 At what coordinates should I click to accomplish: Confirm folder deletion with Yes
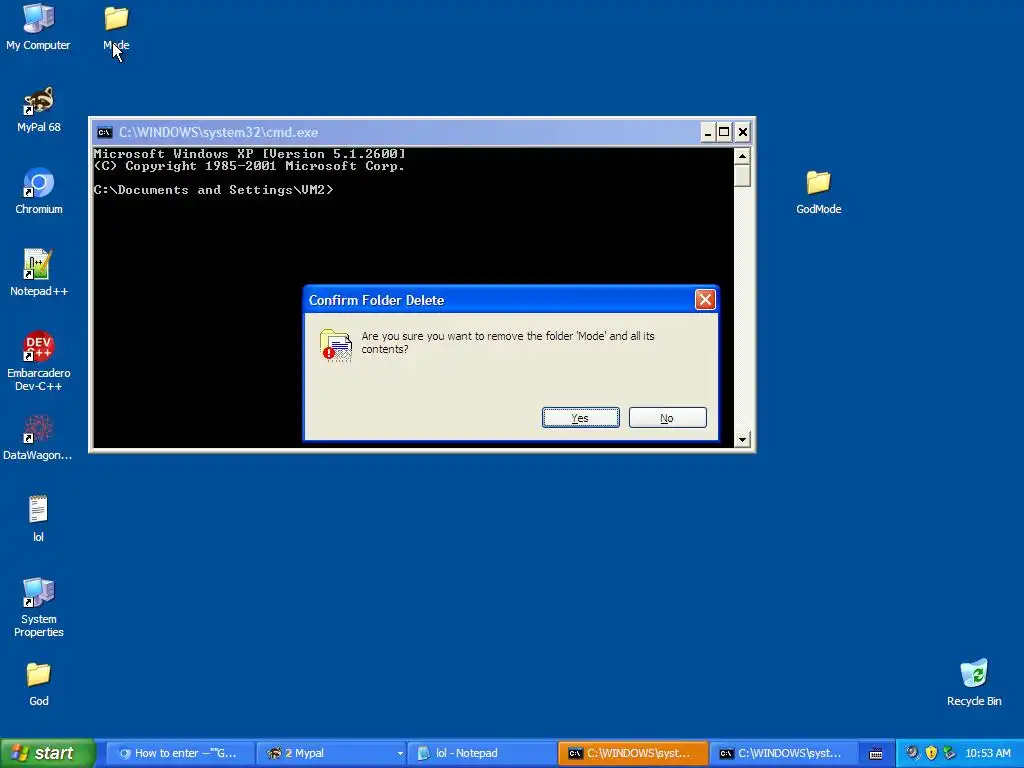click(581, 418)
